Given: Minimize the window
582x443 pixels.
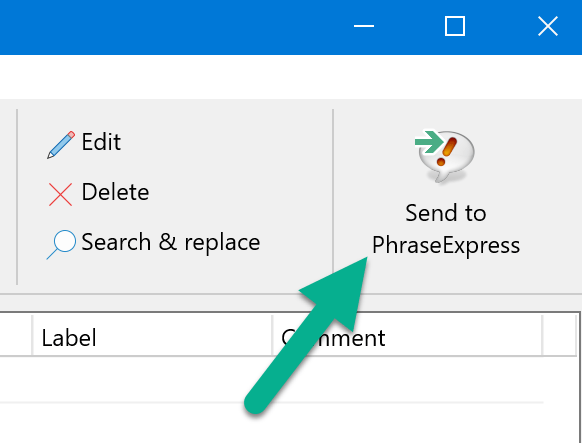Looking at the screenshot, I should click(x=364, y=26).
